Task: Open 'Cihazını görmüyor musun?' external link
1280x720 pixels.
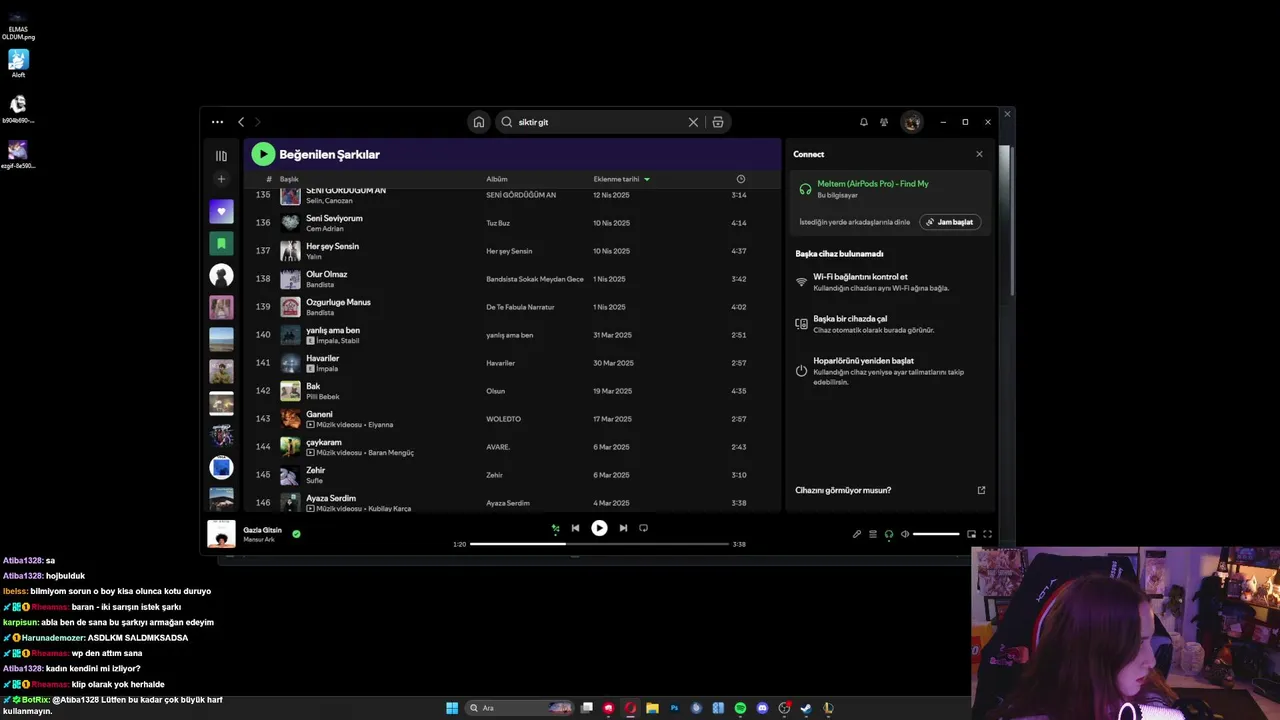Action: [x=981, y=490]
